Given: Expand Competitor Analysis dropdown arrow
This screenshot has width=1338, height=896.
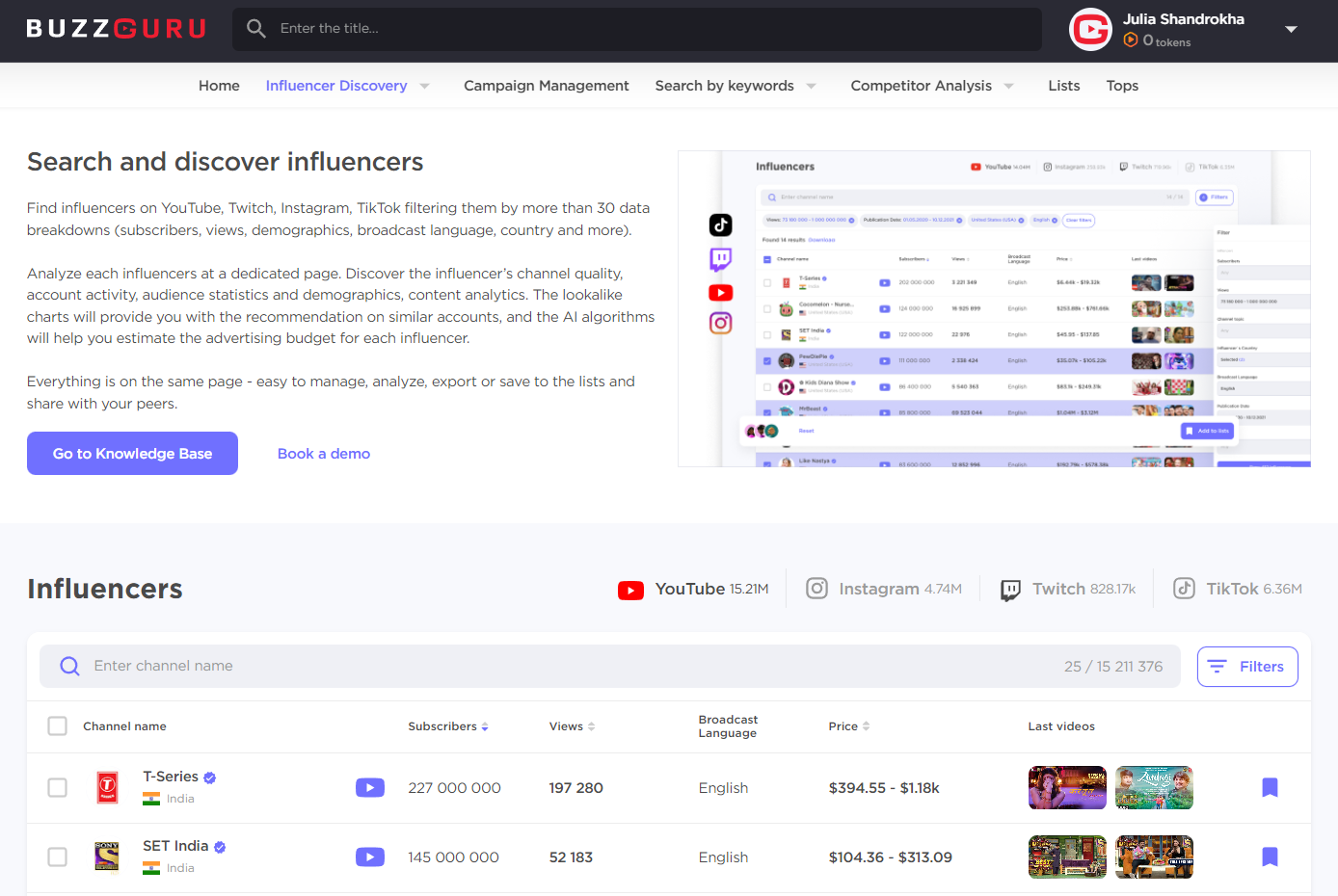Looking at the screenshot, I should (x=1008, y=86).
